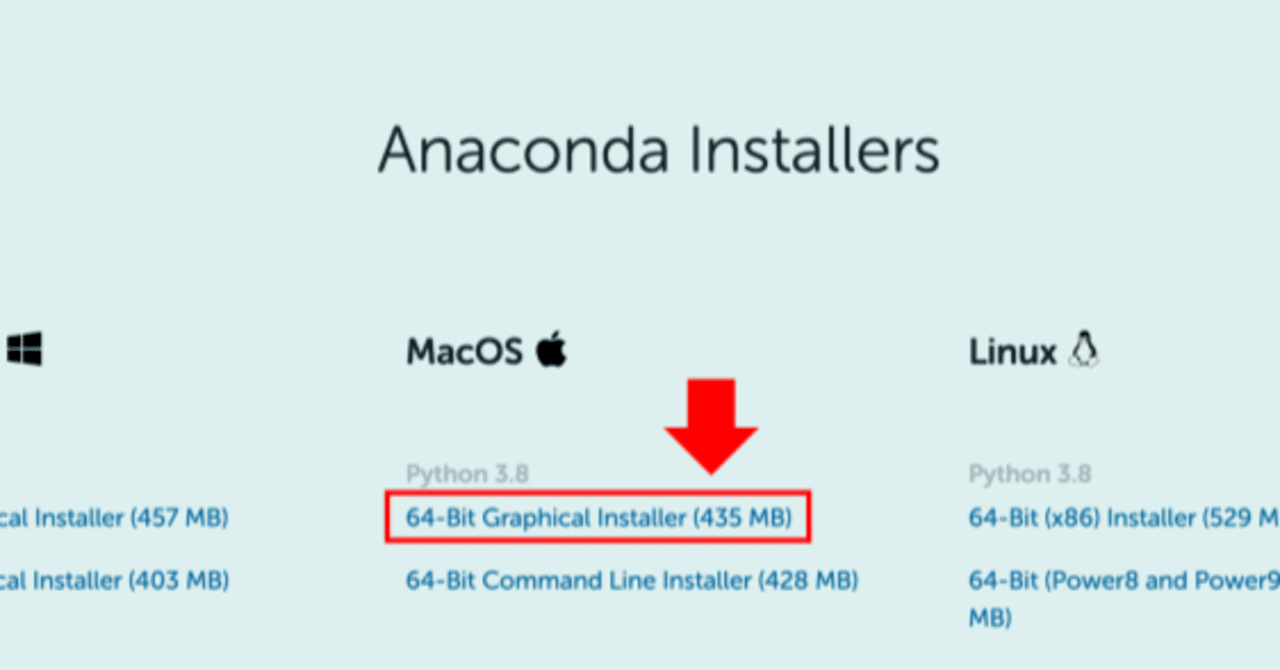Download MacOS 64-Bit Graphical Installer (435 MB)
The height and width of the screenshot is (670, 1280).
point(597,518)
